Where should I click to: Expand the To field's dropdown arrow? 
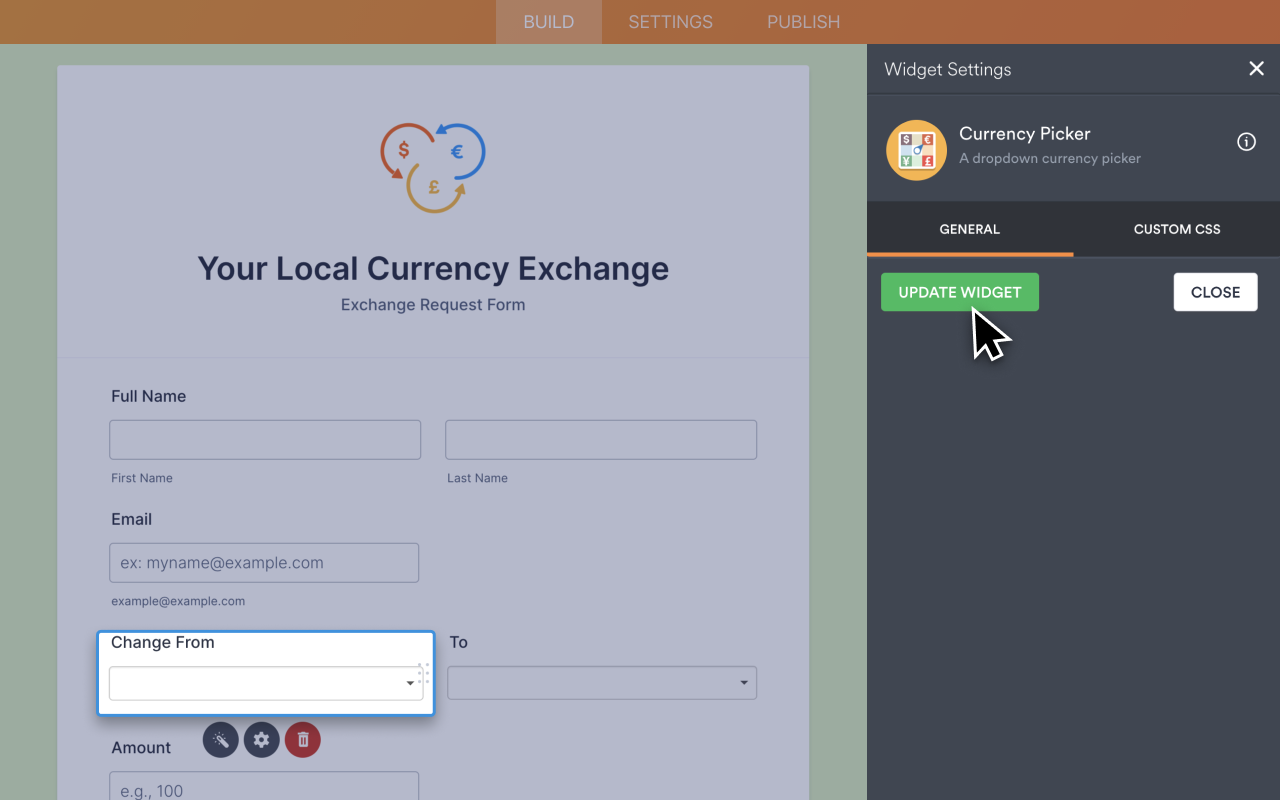tap(742, 683)
